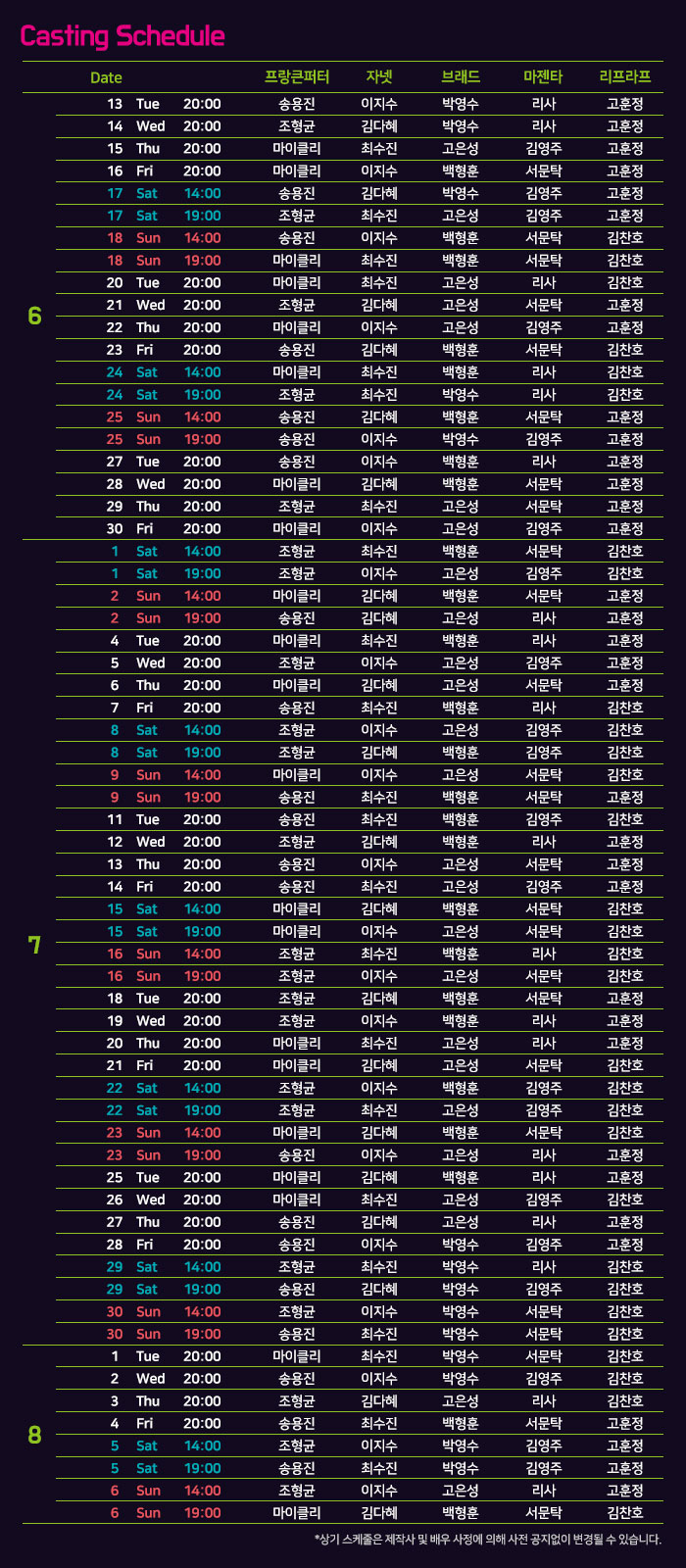Click the green month 8 label
This screenshot has height=1568, width=686.
[x=34, y=1436]
